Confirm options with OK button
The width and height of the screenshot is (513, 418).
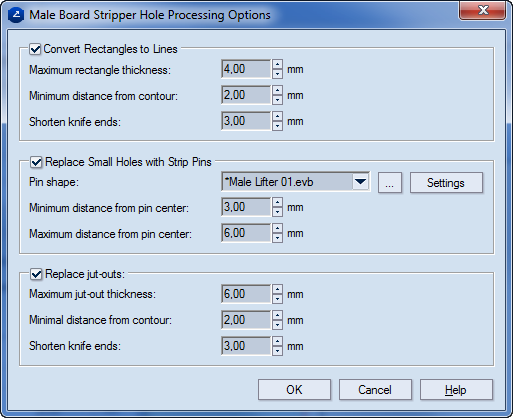coord(294,389)
